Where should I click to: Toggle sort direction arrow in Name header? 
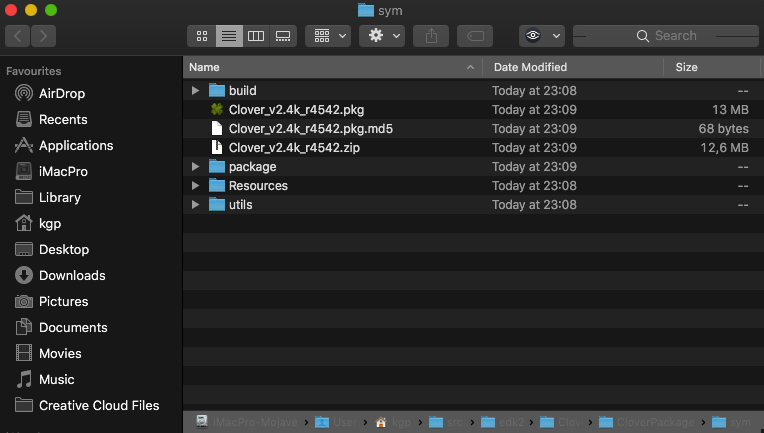pyautogui.click(x=470, y=67)
